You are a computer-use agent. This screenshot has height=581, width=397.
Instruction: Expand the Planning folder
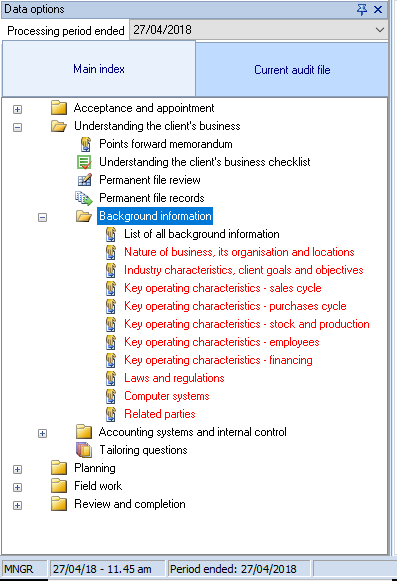click(17, 469)
